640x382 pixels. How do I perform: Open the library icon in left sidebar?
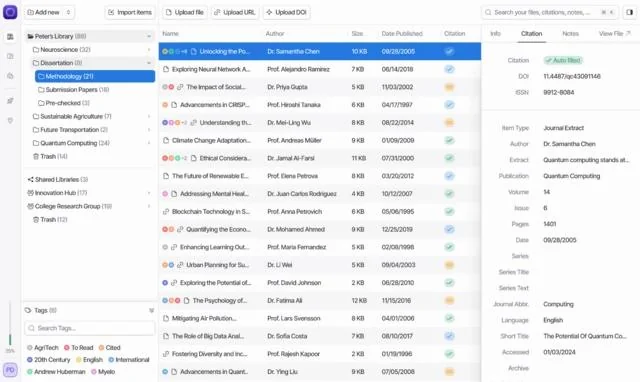point(10,37)
